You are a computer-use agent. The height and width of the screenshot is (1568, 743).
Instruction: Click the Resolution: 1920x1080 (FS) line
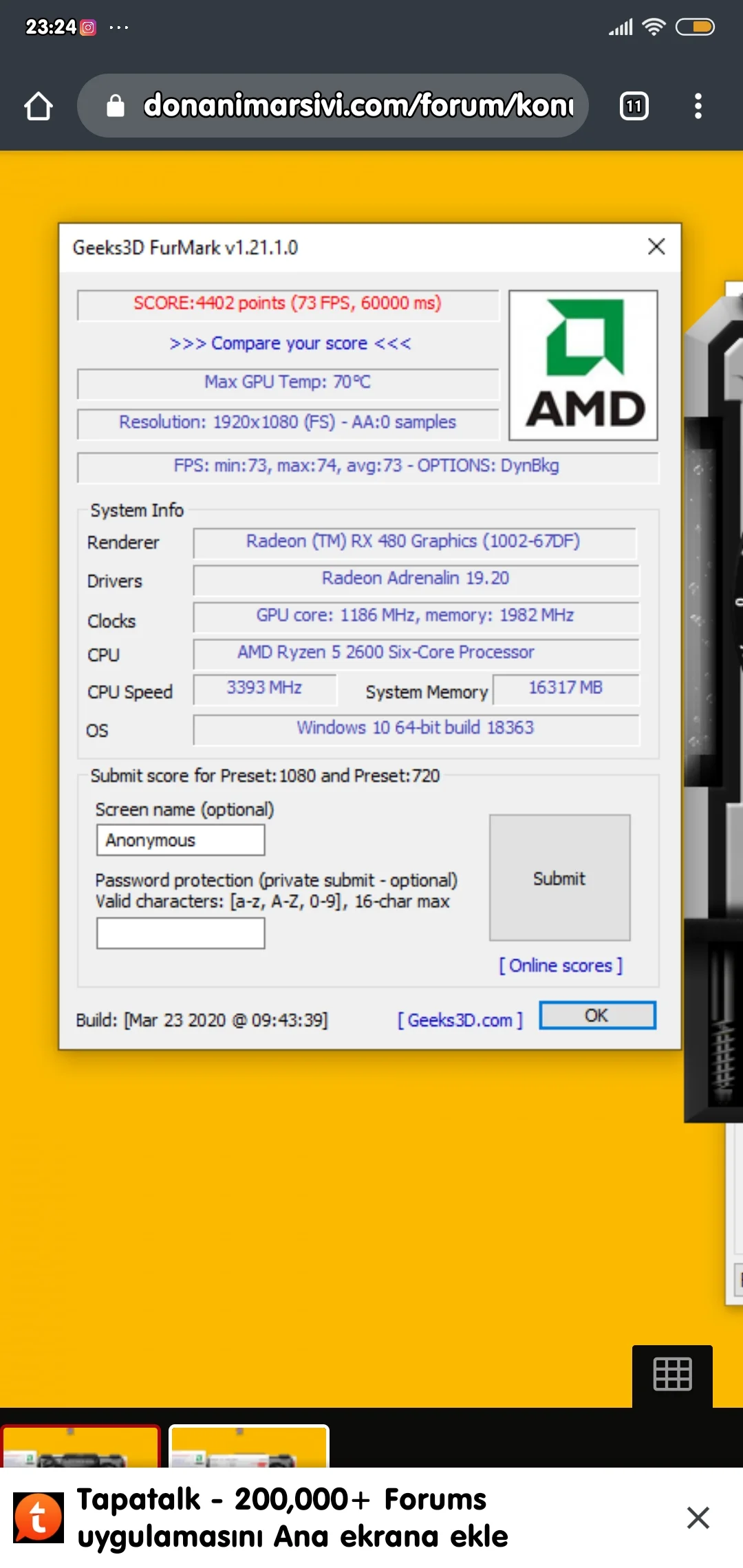coord(288,422)
